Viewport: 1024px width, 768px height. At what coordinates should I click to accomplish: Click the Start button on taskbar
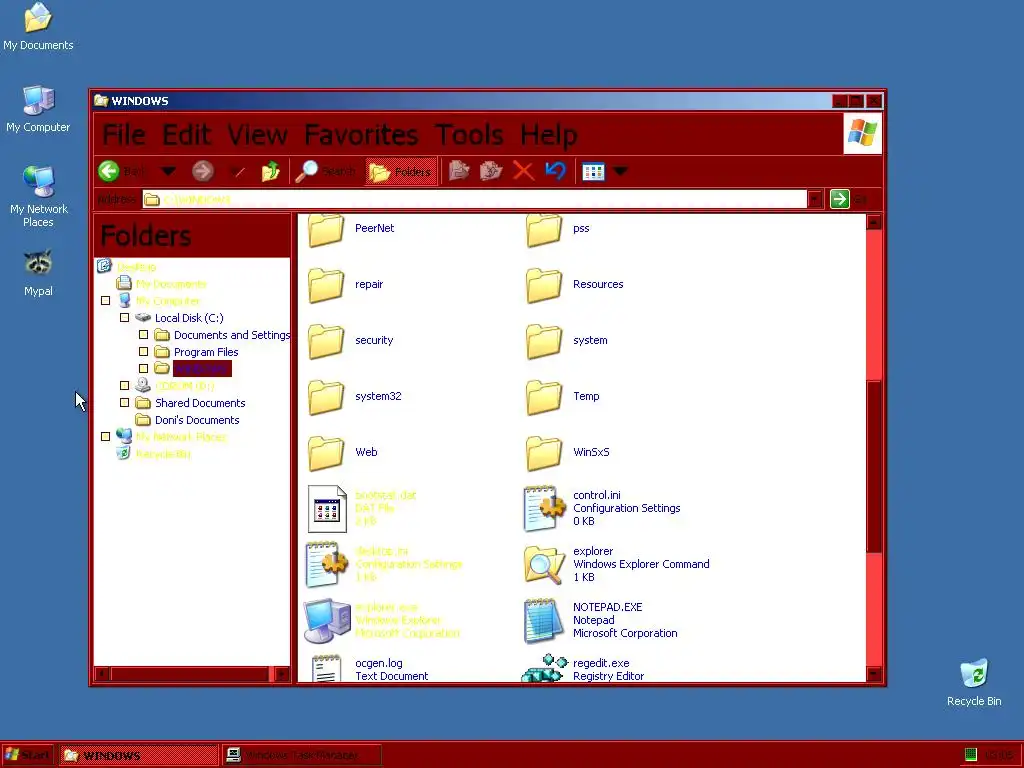coord(27,756)
